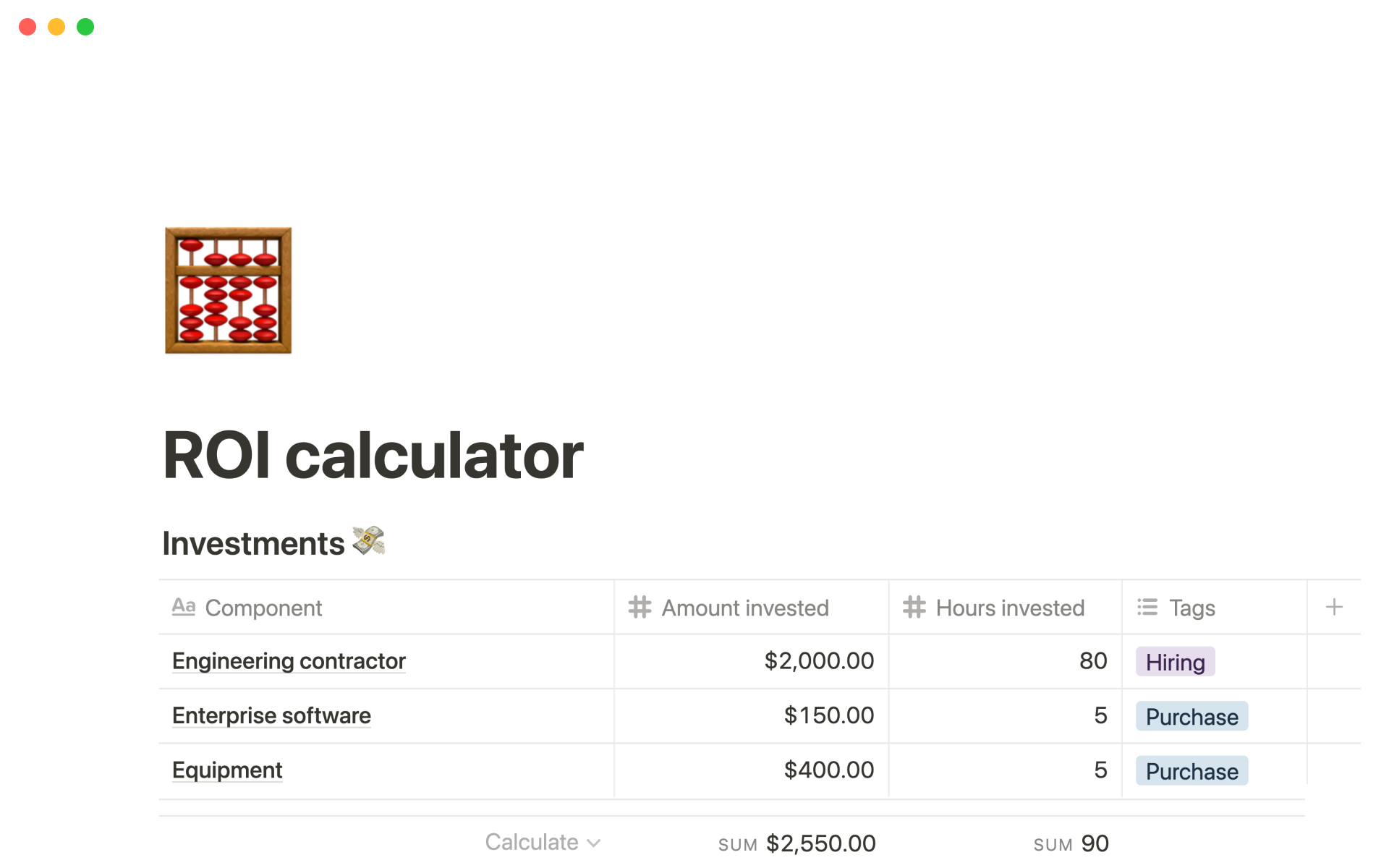
Task: Open the Amount invested SUM calculation
Action: coord(797,843)
